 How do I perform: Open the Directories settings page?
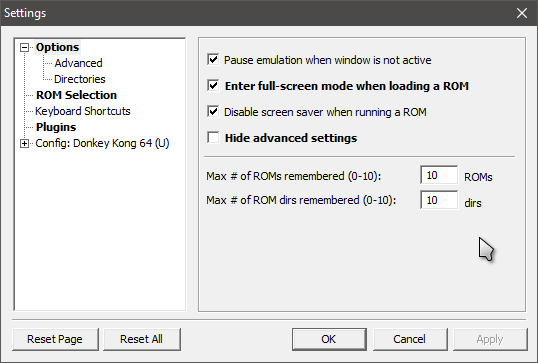point(80,79)
